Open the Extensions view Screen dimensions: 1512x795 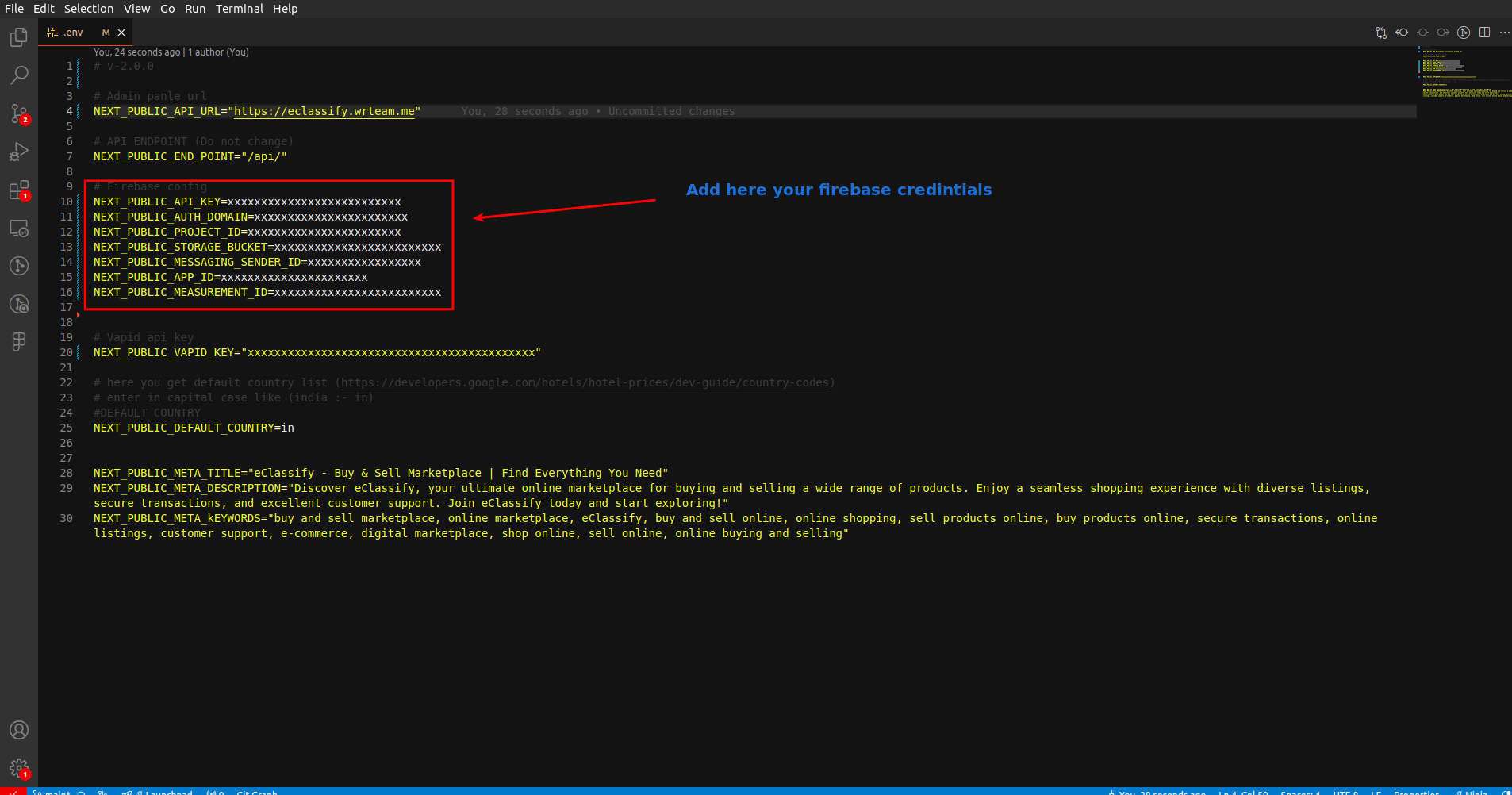(x=18, y=190)
